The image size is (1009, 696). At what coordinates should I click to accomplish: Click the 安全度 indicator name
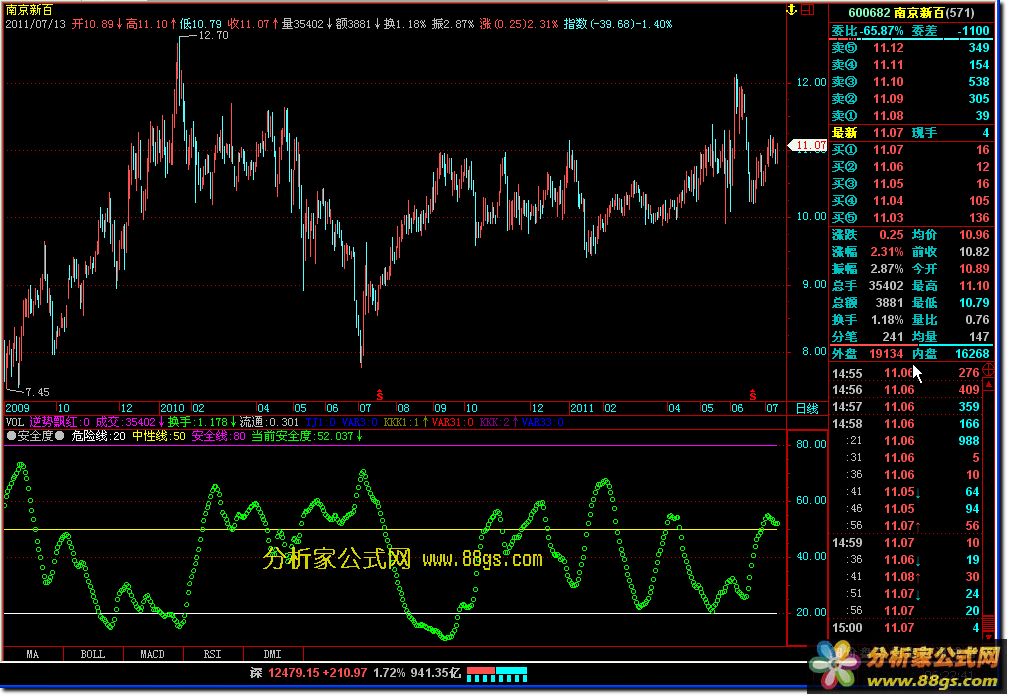pyautogui.click(x=35, y=436)
